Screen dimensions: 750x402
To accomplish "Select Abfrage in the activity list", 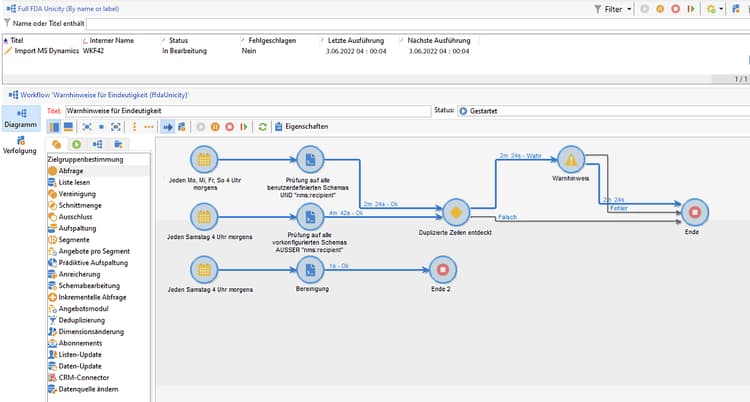I will pos(99,171).
